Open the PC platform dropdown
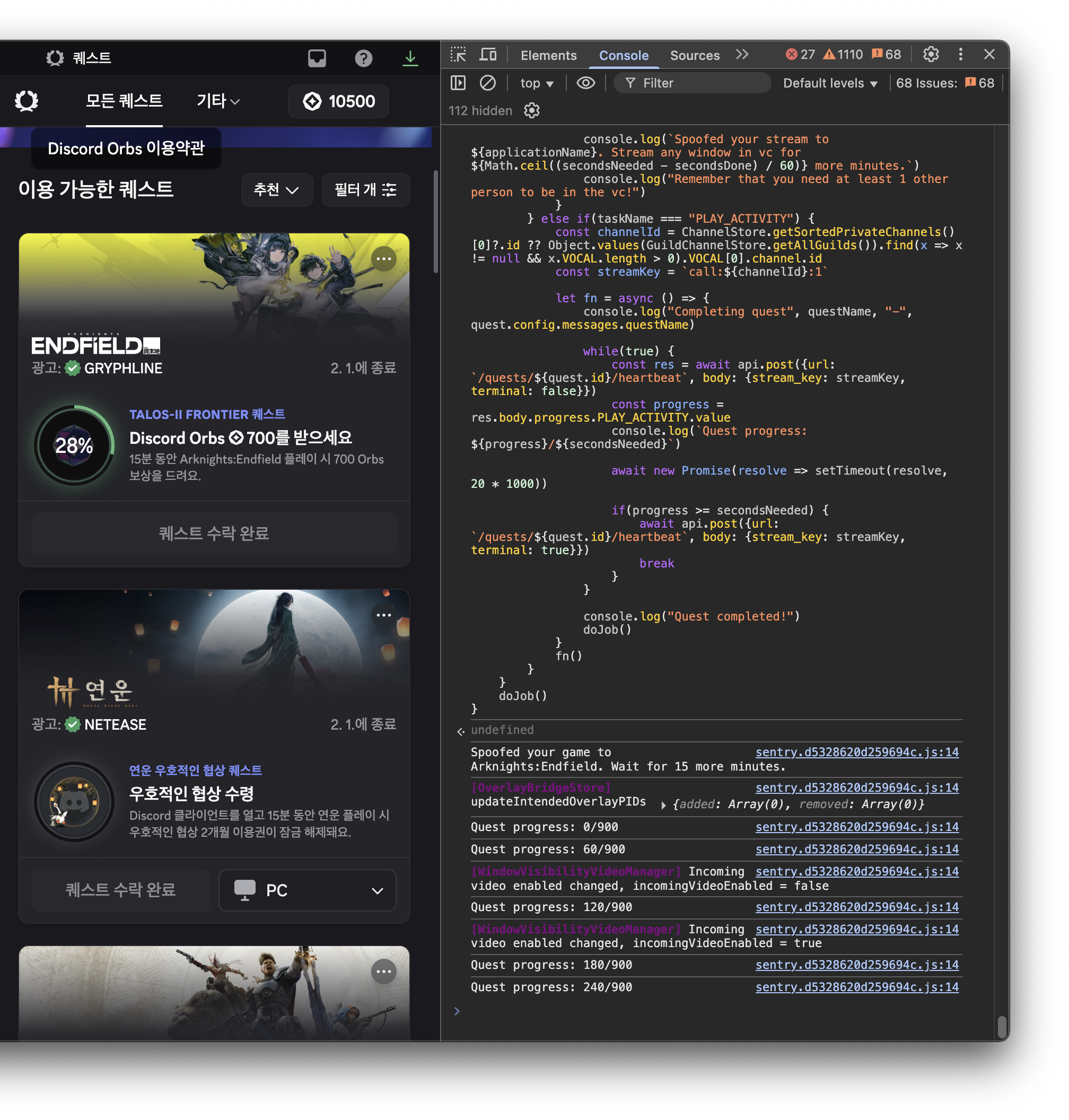1069x1120 pixels. pyautogui.click(x=308, y=890)
